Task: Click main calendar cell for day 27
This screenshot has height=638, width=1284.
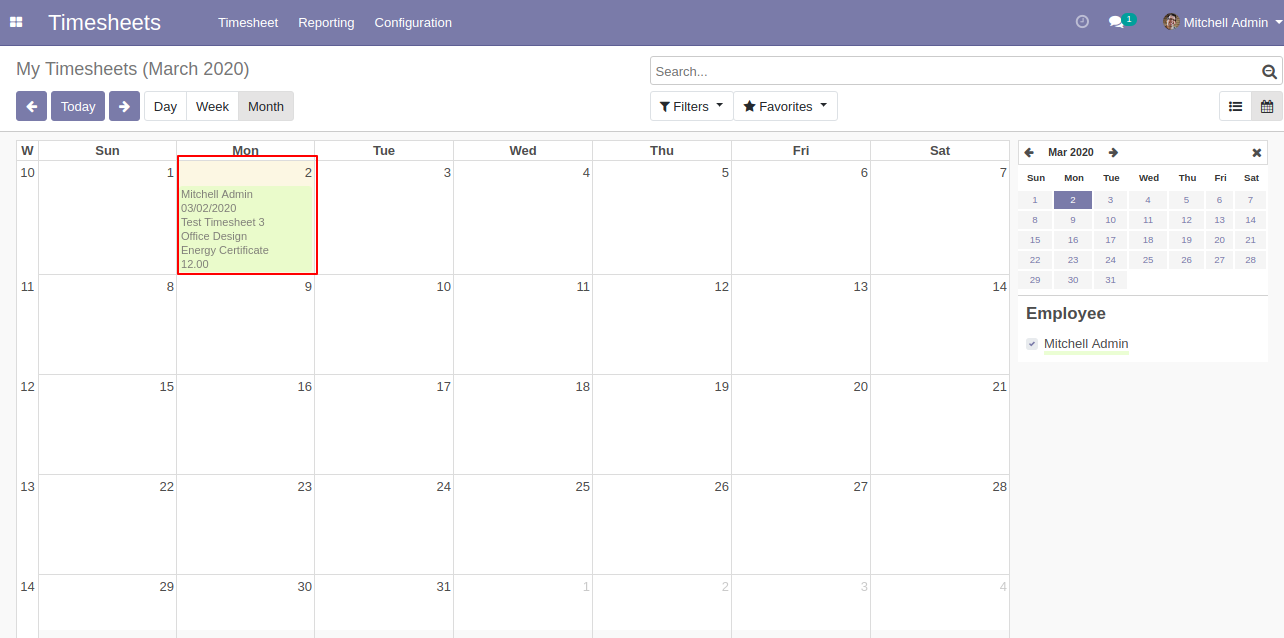Action: pyautogui.click(x=801, y=524)
